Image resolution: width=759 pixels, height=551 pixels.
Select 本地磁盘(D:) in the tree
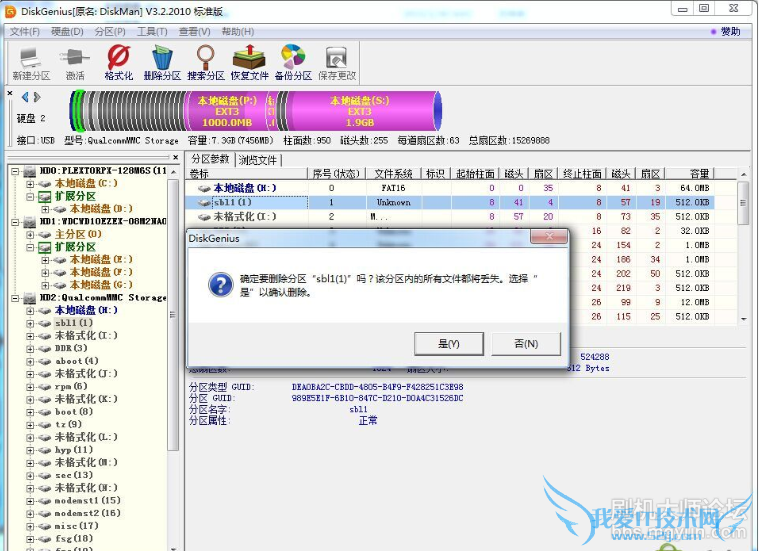[x=101, y=209]
